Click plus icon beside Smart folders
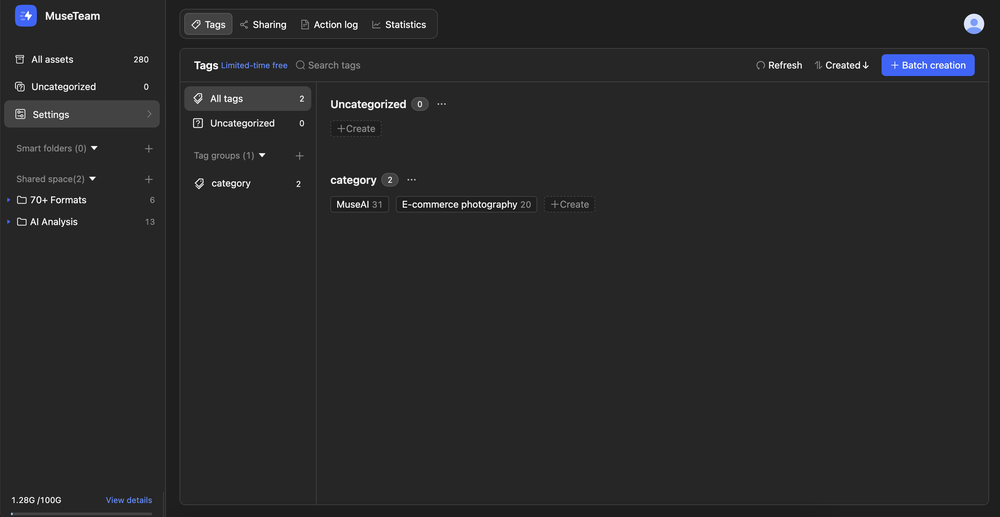This screenshot has height=517, width=1000. pyautogui.click(x=149, y=149)
